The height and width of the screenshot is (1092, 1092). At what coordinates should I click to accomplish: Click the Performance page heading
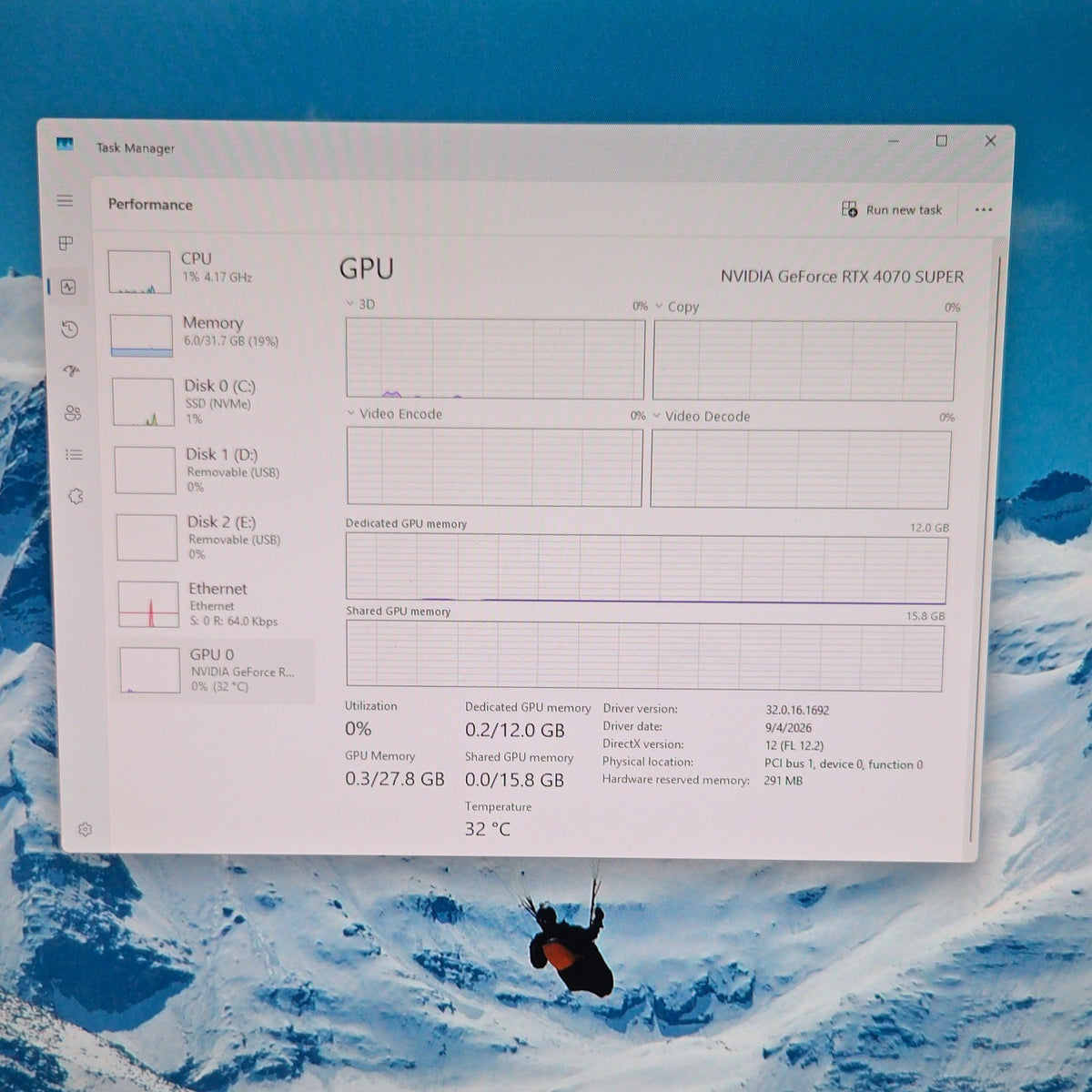coord(150,205)
